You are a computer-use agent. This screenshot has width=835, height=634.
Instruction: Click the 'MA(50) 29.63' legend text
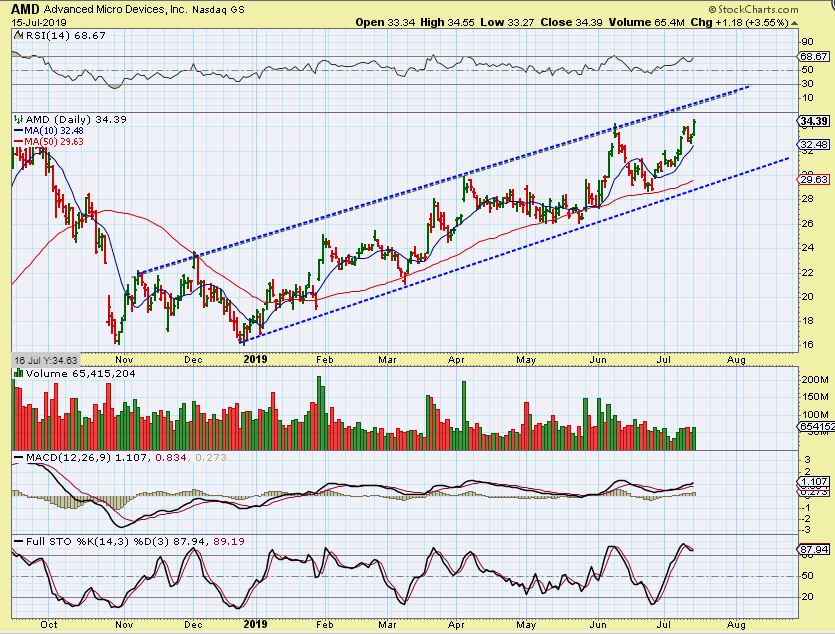(54, 142)
